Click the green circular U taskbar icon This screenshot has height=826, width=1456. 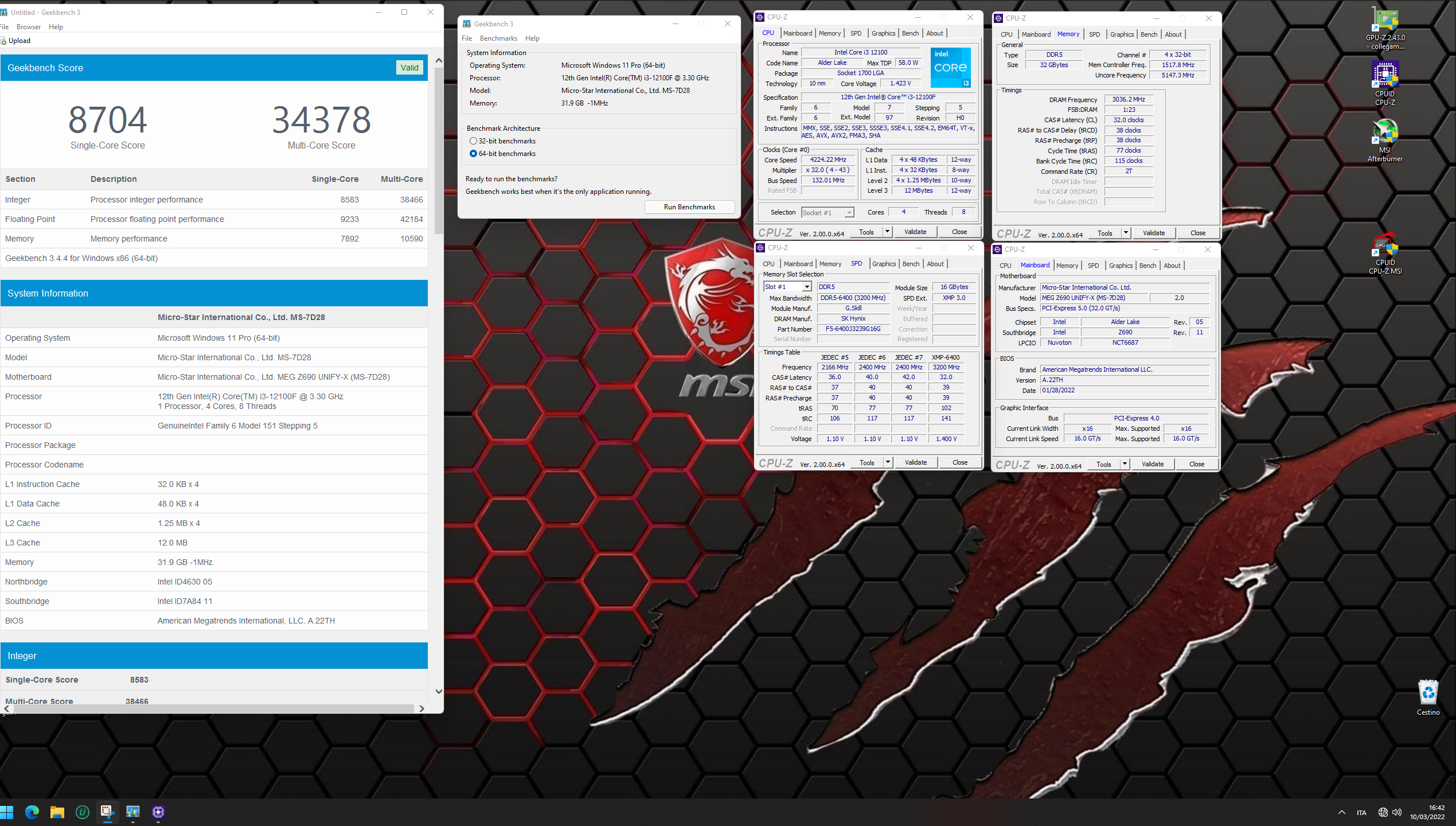pyautogui.click(x=83, y=812)
